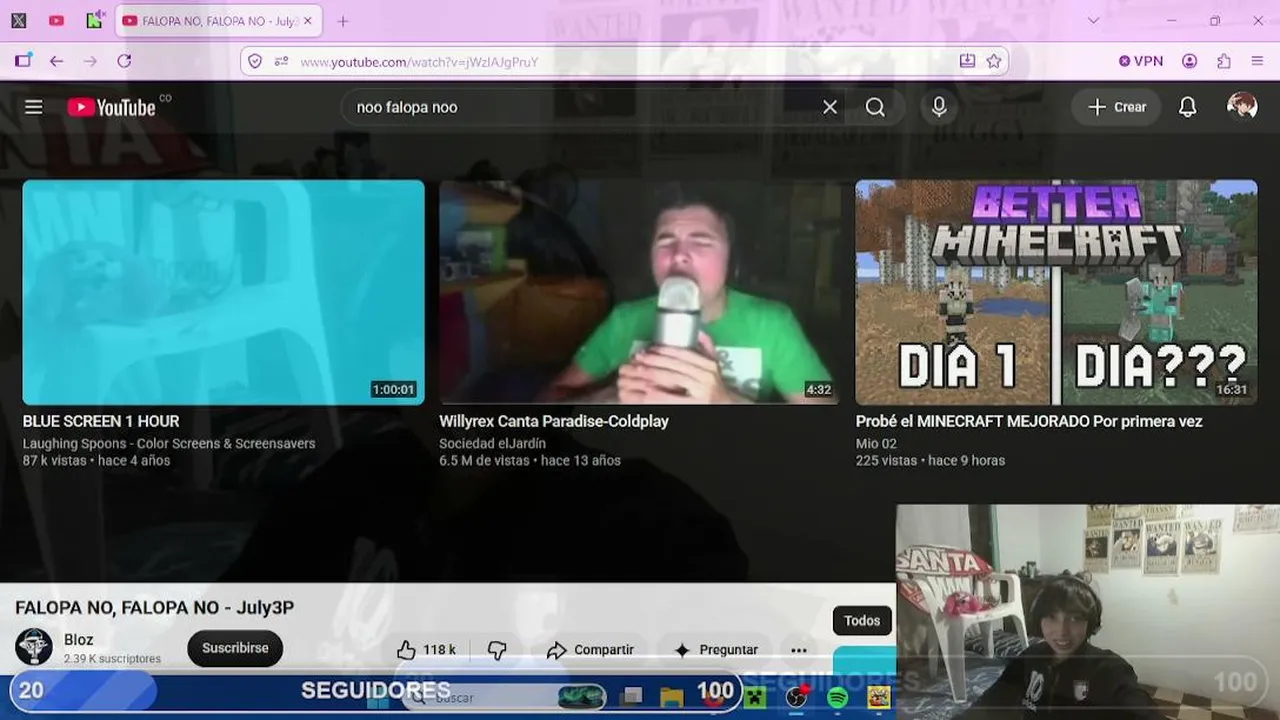The width and height of the screenshot is (1280, 720).
Task: Open the browser extensions puzzle icon
Action: click(1224, 61)
